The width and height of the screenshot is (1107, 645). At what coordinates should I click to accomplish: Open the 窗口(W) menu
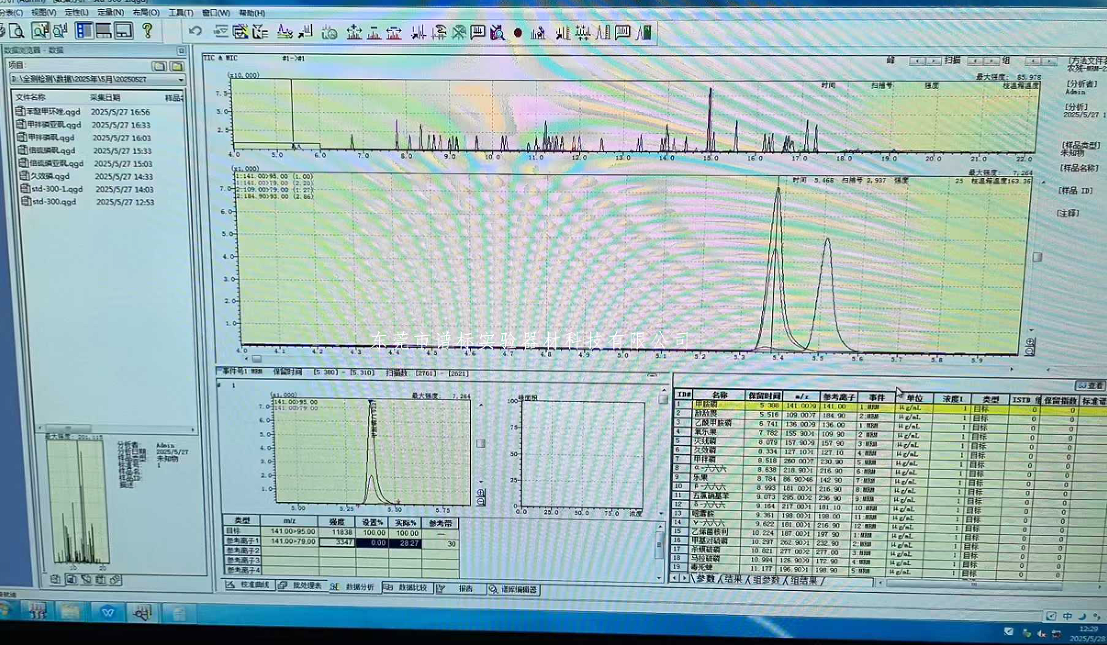pos(214,13)
